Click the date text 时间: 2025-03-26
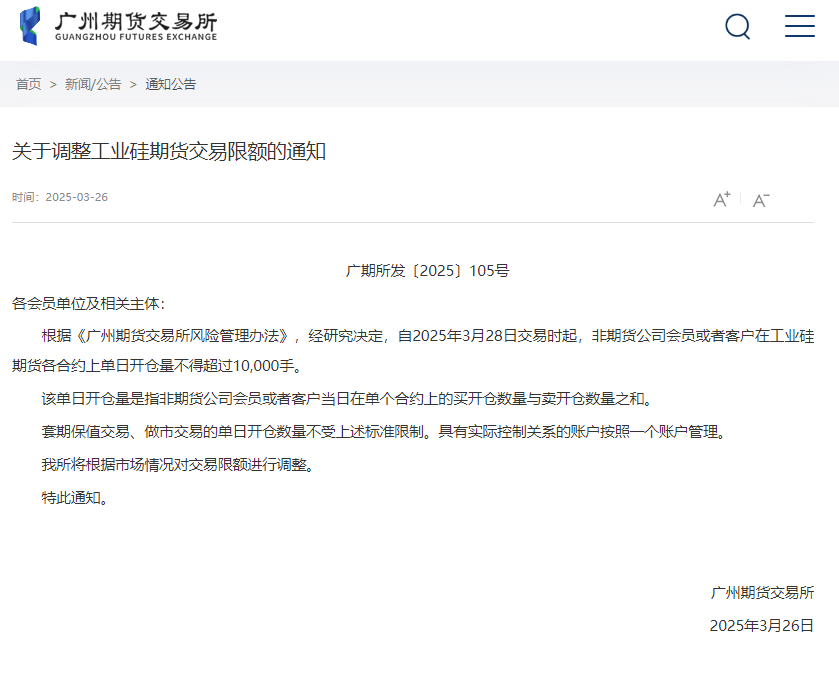Image resolution: width=839 pixels, height=675 pixels. pyautogui.click(x=60, y=197)
